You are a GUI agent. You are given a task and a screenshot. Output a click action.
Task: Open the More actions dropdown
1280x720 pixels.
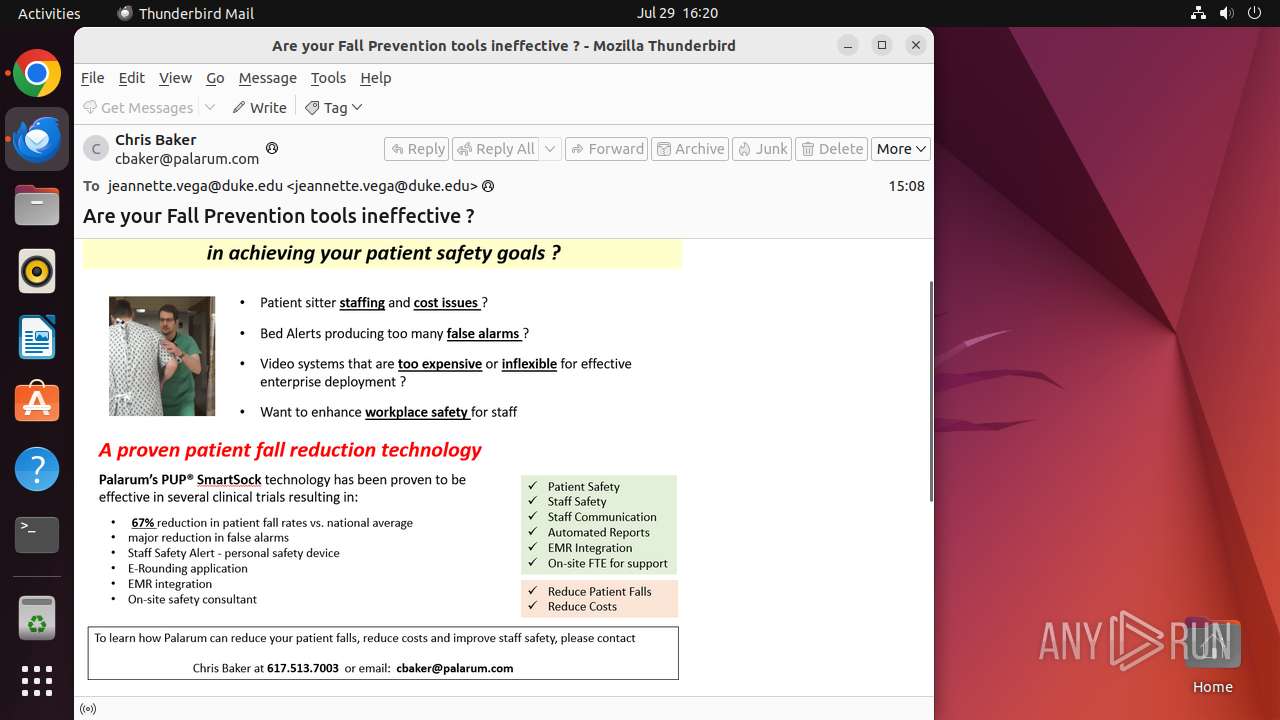(x=901, y=149)
